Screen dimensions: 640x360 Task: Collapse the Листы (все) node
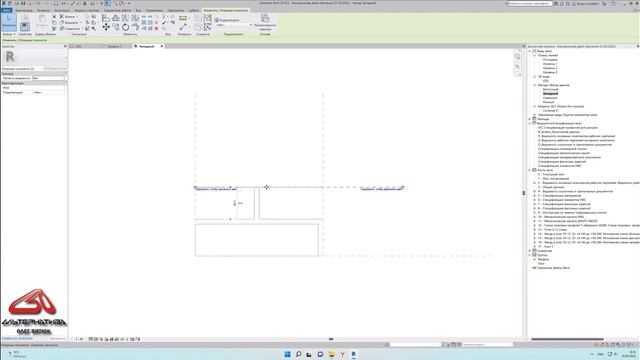pos(530,170)
